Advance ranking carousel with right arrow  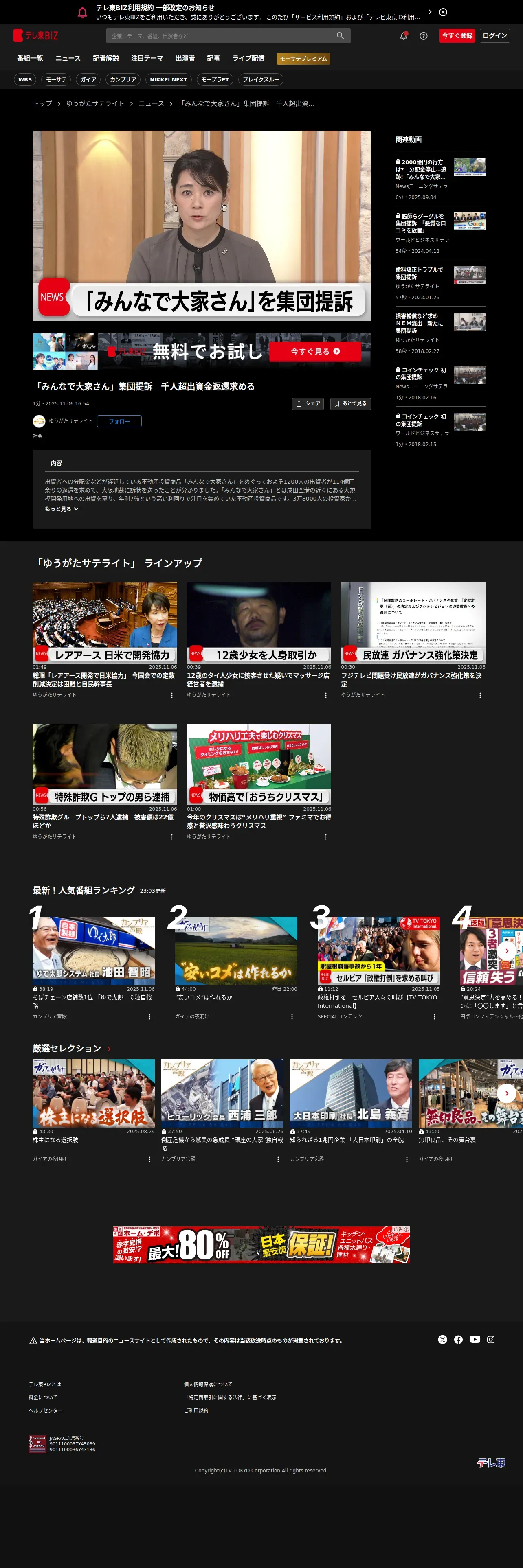click(507, 951)
